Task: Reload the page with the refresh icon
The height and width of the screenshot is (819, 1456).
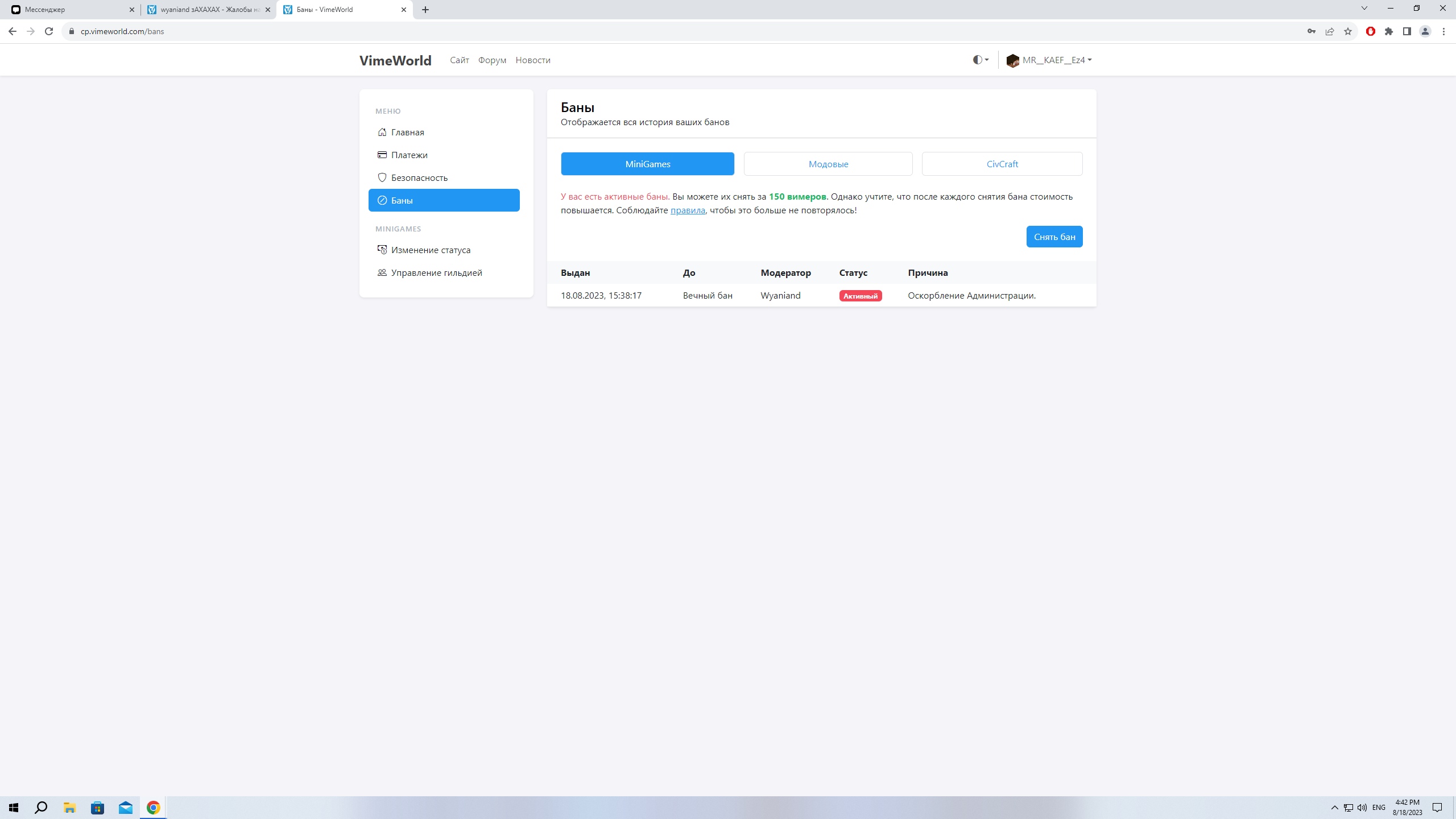Action: click(x=49, y=31)
